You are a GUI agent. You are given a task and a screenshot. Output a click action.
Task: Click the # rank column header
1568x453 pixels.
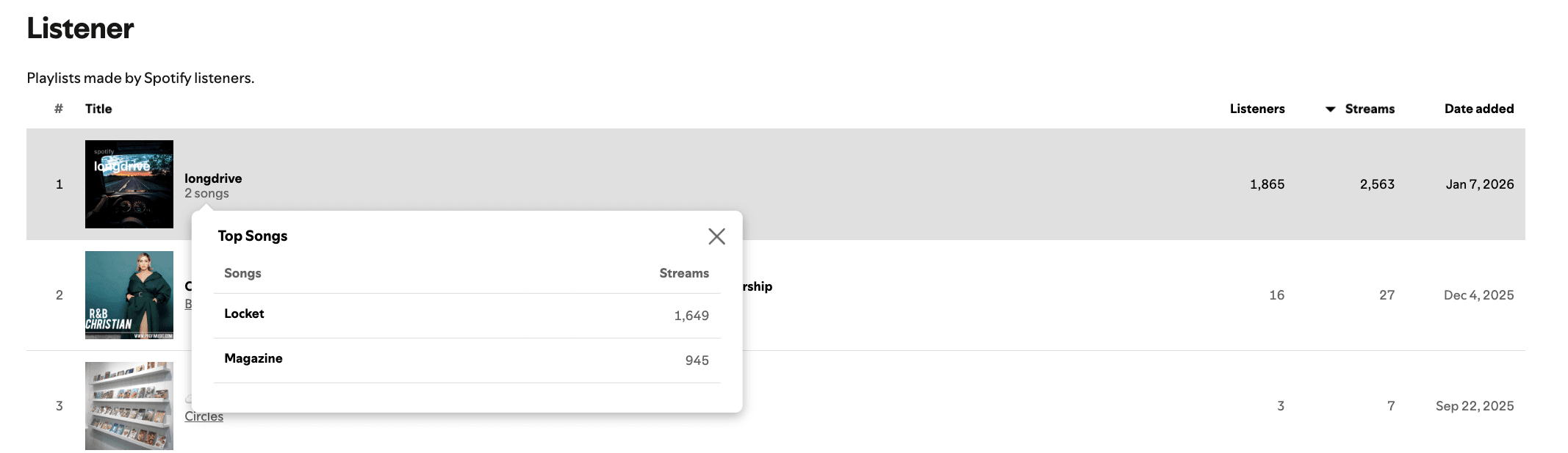pyautogui.click(x=59, y=109)
